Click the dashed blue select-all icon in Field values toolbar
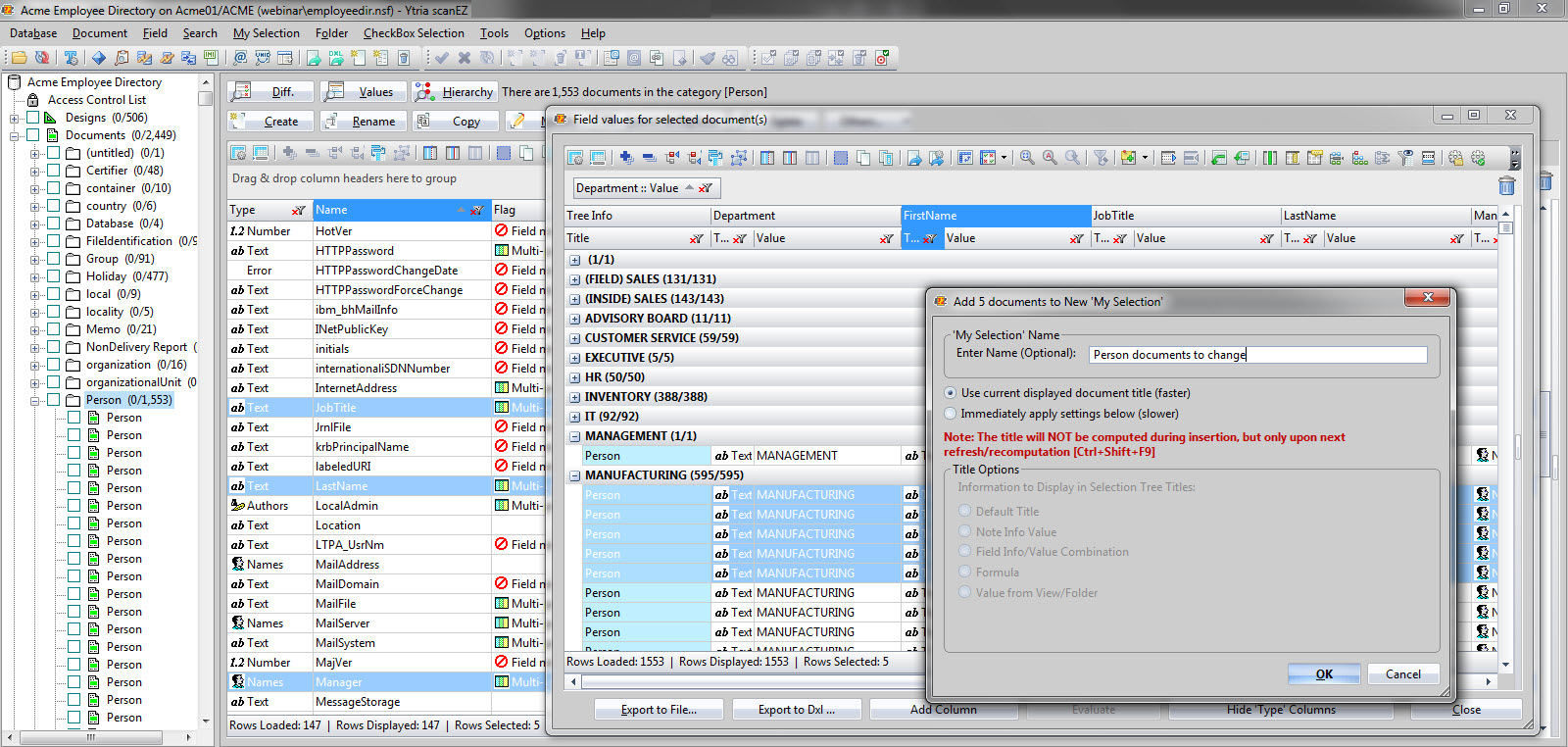The width and height of the screenshot is (1568, 747). [840, 157]
